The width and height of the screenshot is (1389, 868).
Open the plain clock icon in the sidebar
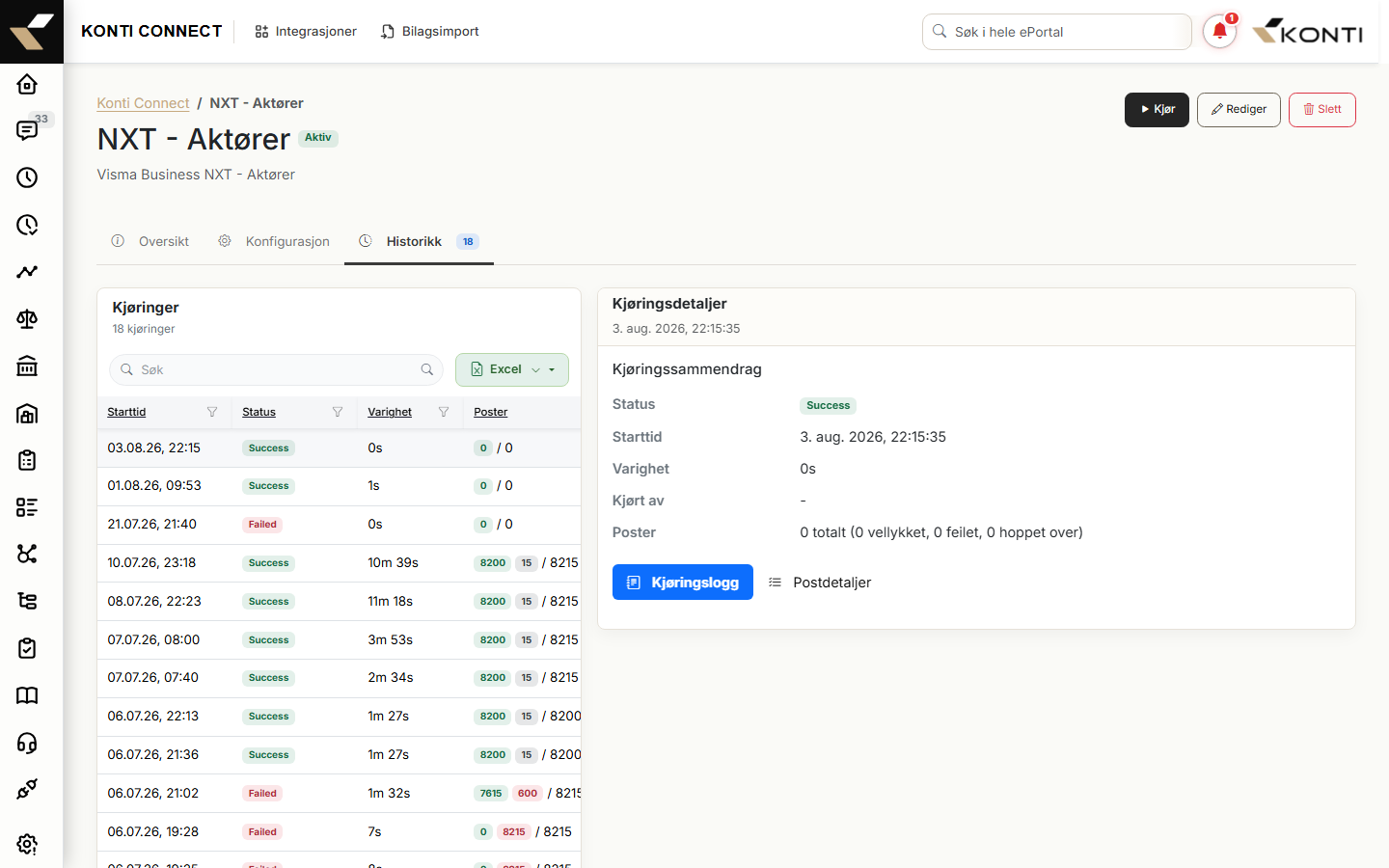(x=27, y=177)
